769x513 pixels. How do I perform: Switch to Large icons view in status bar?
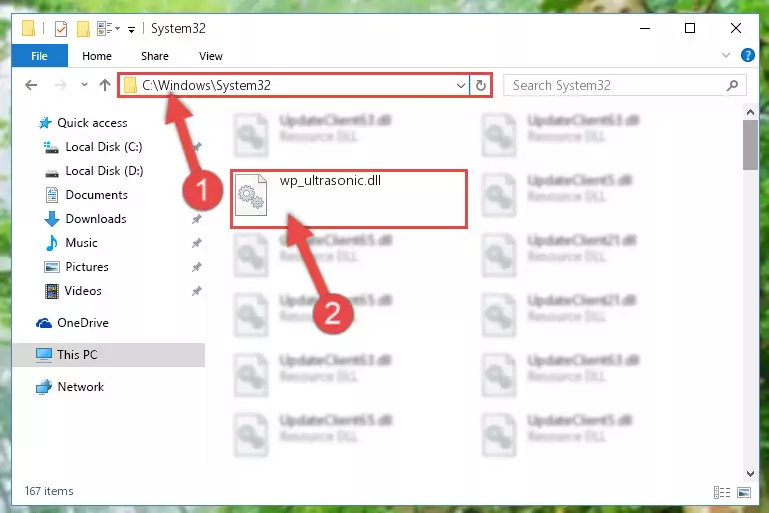[744, 492]
